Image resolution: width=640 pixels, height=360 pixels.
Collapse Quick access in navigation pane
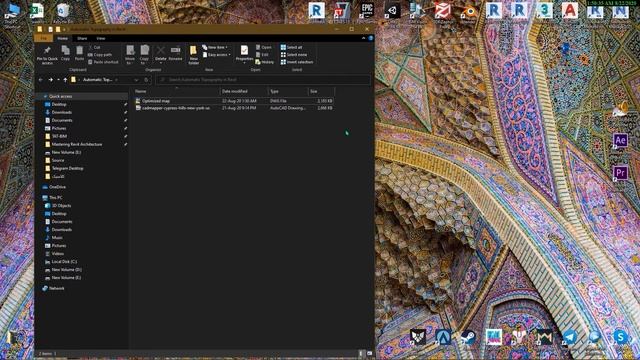click(45, 96)
